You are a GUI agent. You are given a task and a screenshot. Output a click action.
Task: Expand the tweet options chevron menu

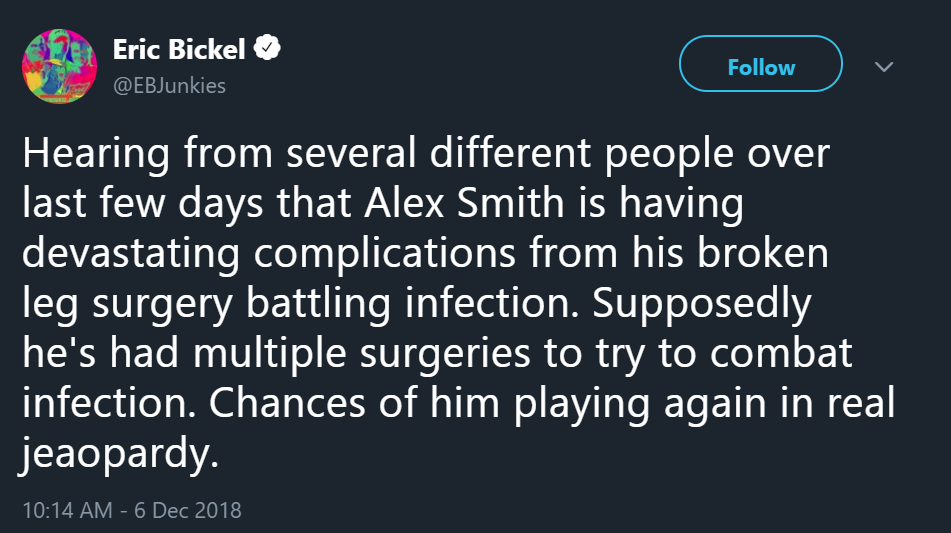point(884,67)
